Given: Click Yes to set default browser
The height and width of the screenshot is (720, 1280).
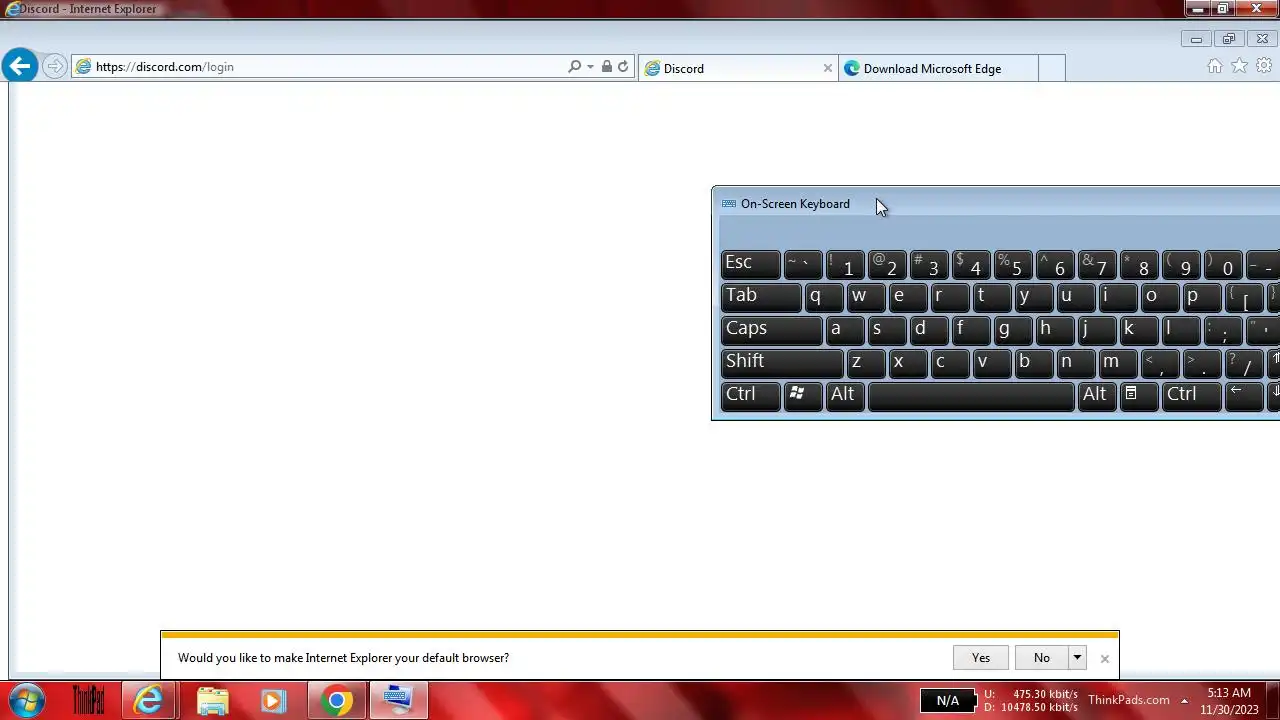Looking at the screenshot, I should [x=981, y=657].
